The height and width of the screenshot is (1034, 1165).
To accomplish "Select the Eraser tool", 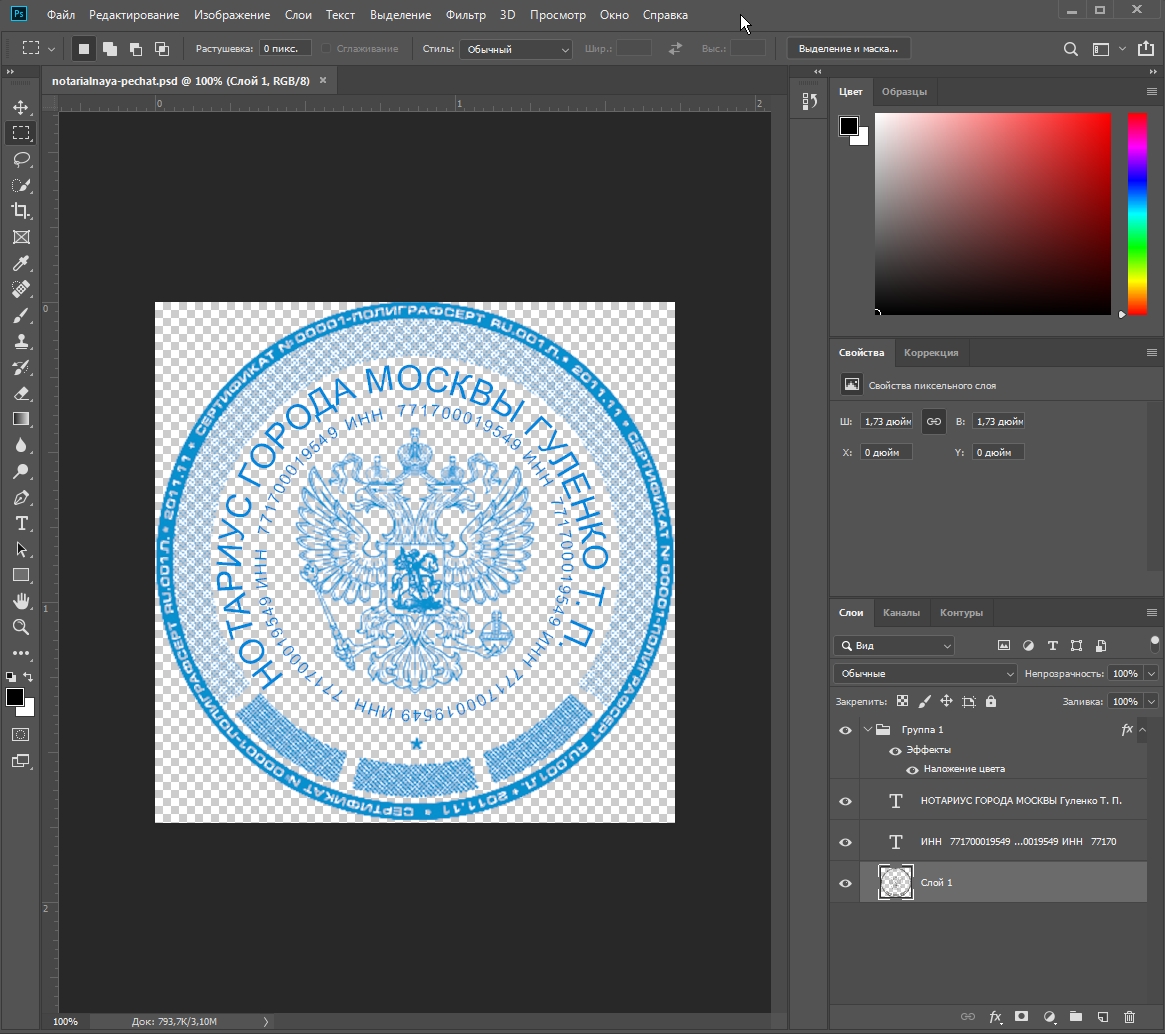I will pos(21,394).
